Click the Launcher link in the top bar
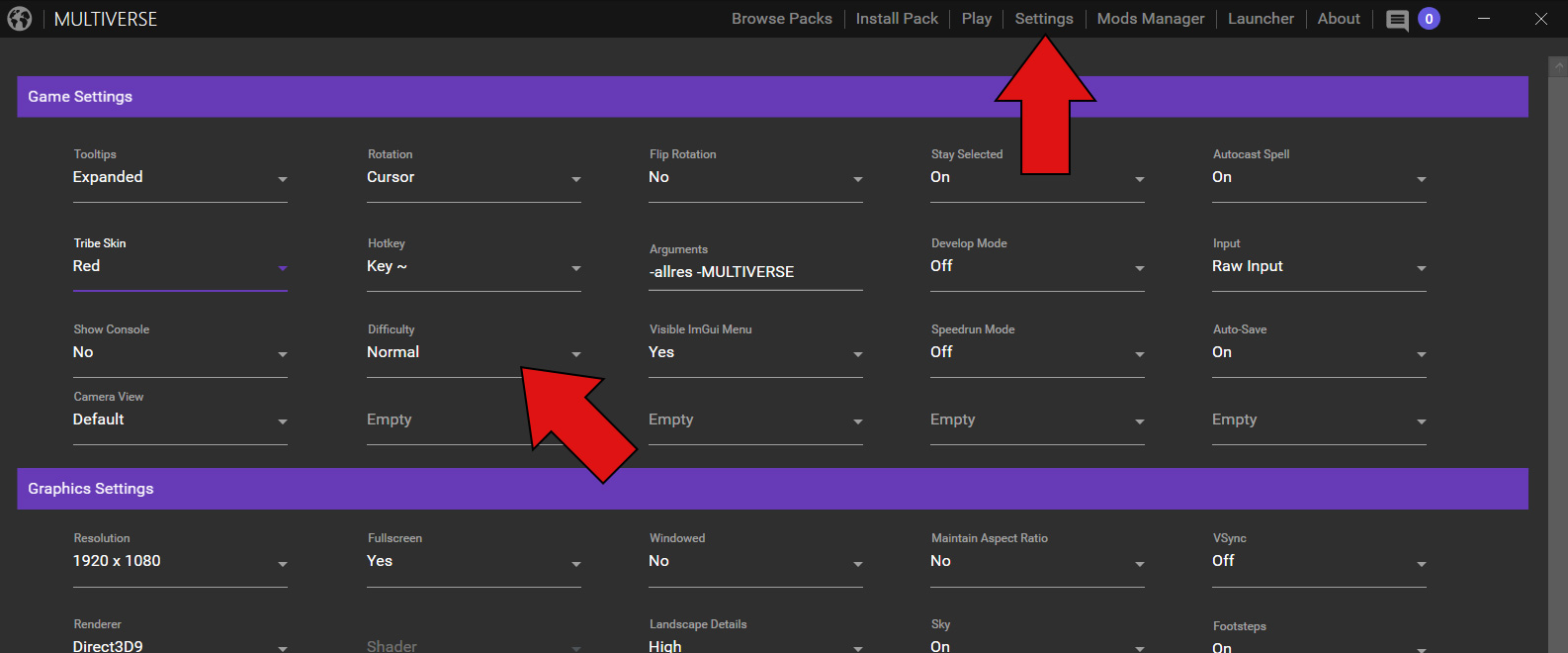Viewport: 1568px width, 653px height. coord(1261,19)
